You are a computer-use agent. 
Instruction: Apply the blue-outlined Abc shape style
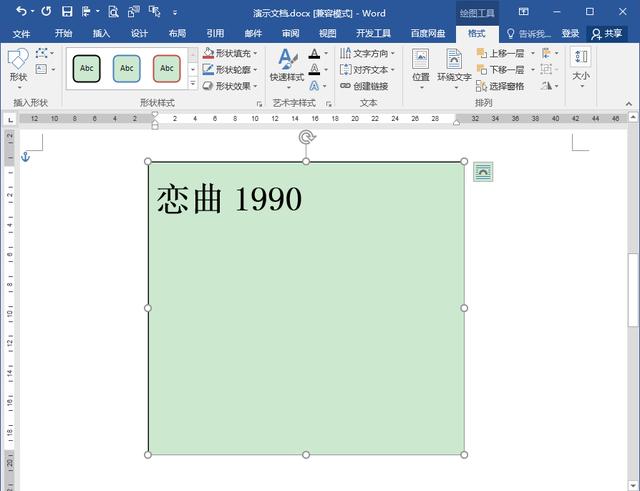127,69
